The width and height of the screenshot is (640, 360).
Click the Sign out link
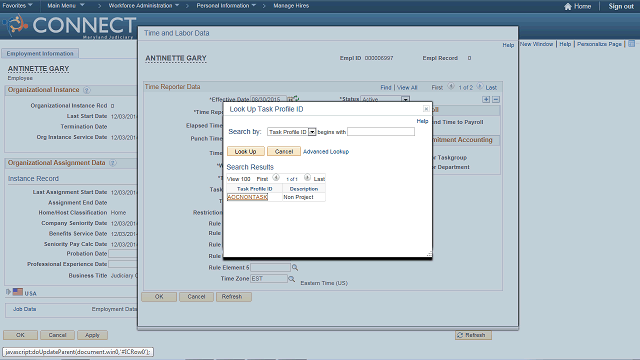621,6
